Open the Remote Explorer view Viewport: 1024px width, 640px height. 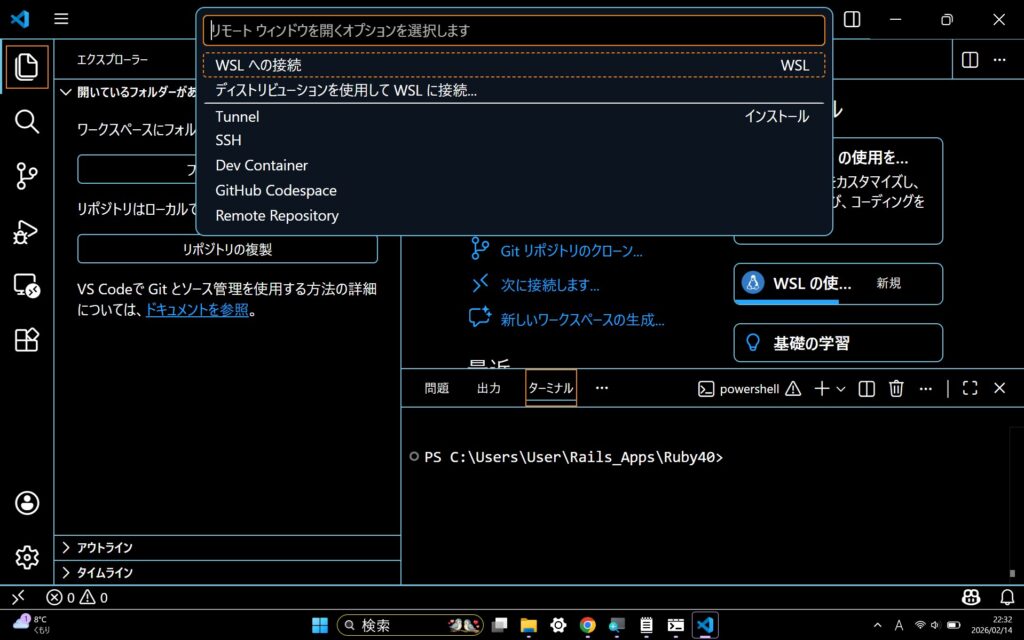click(x=27, y=286)
